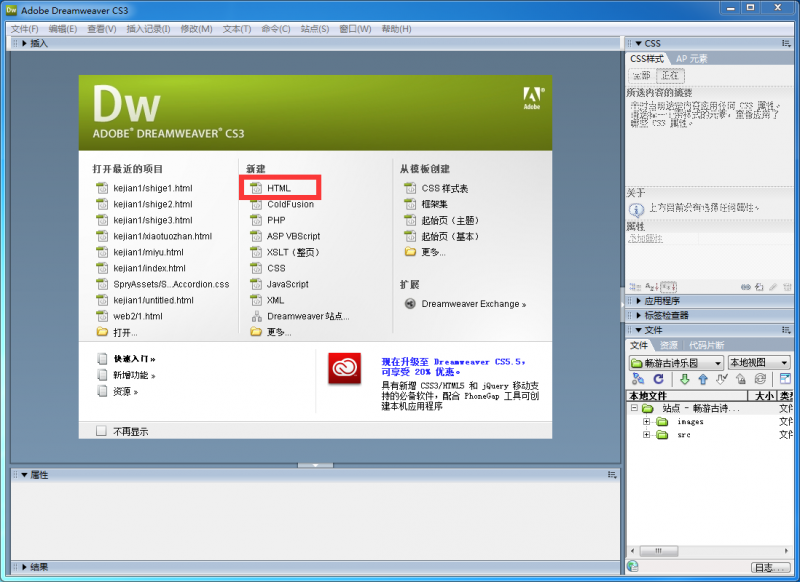
Task: Click the edit style pencil icon in CSS panel
Action: 773,287
